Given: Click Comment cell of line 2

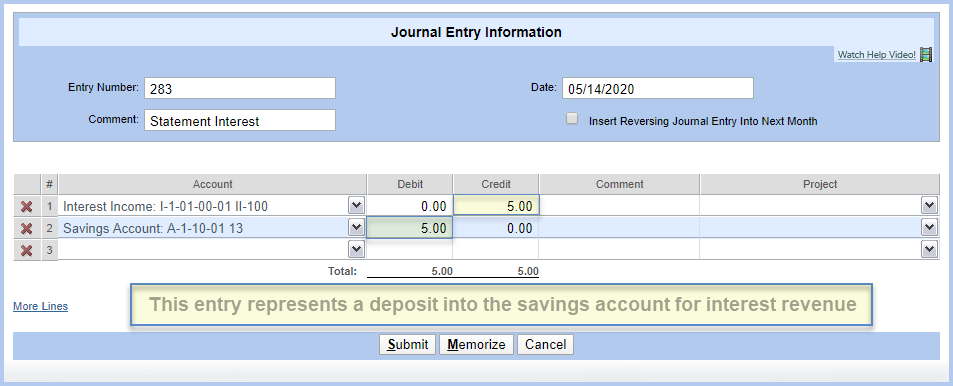Looking at the screenshot, I should (x=619, y=228).
